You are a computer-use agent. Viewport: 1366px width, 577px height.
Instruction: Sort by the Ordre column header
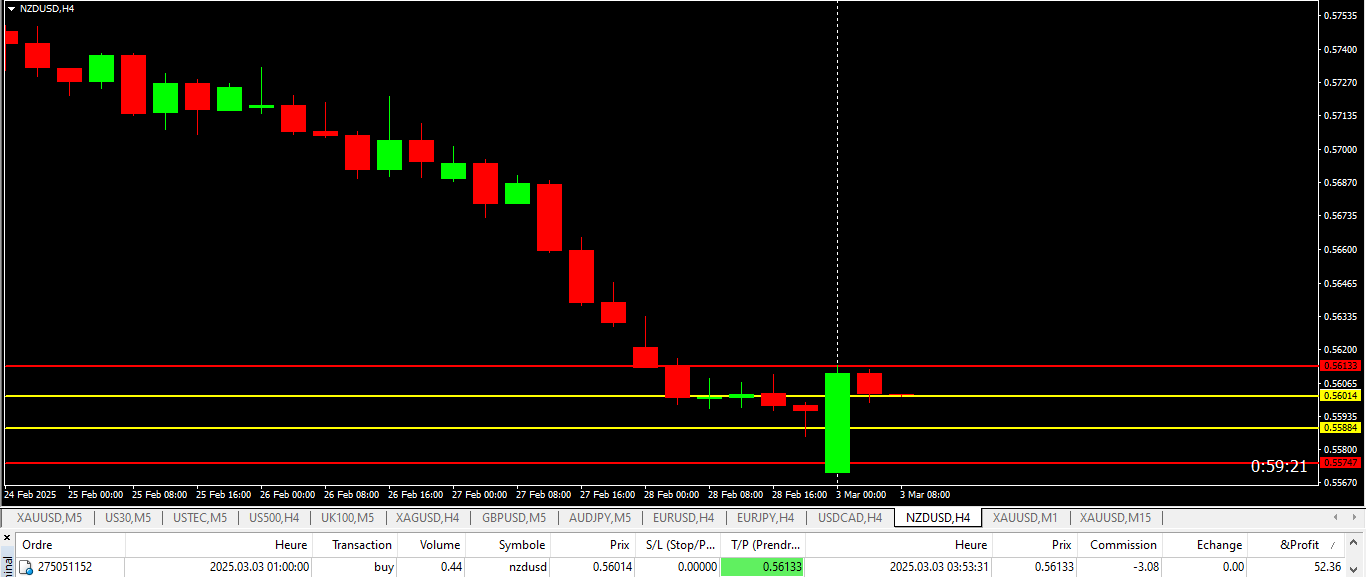38,545
